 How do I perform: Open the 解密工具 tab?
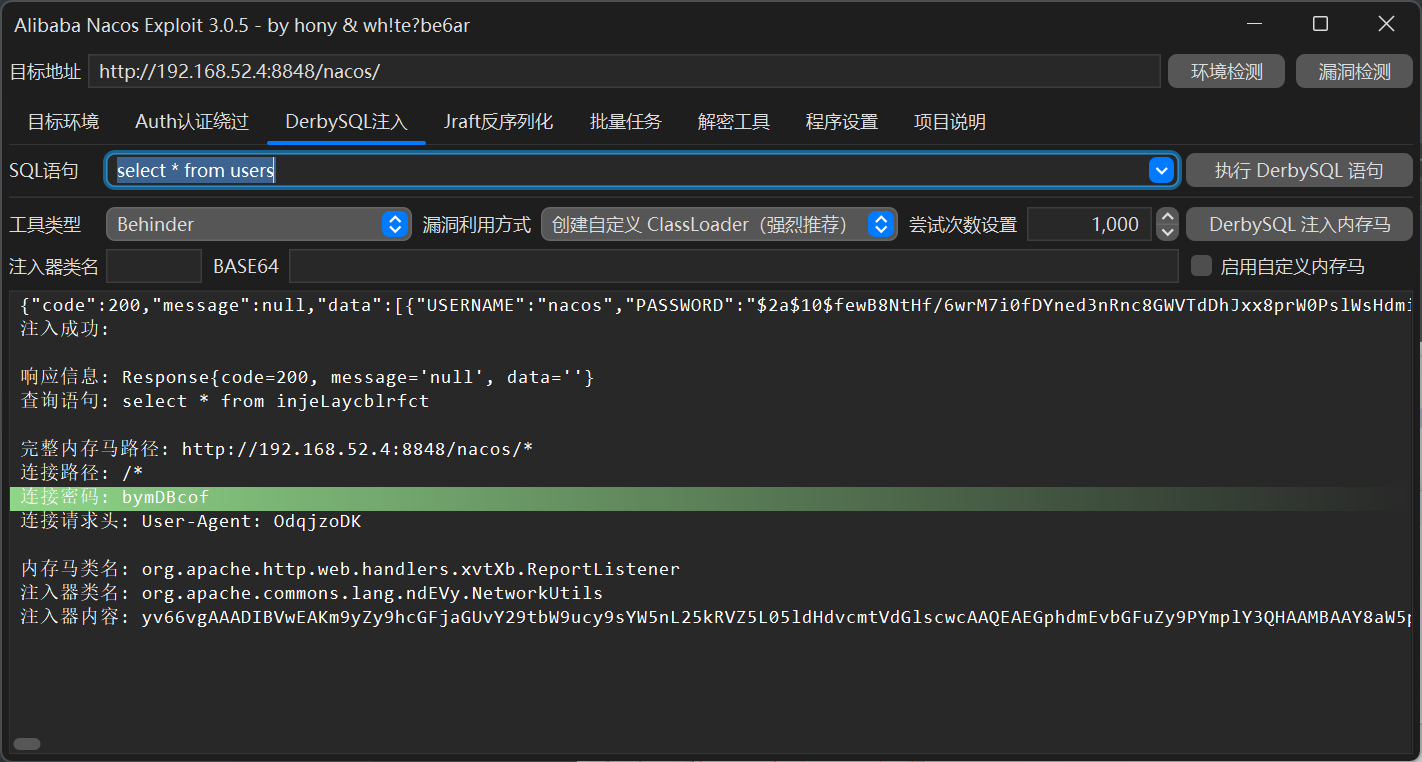734,122
